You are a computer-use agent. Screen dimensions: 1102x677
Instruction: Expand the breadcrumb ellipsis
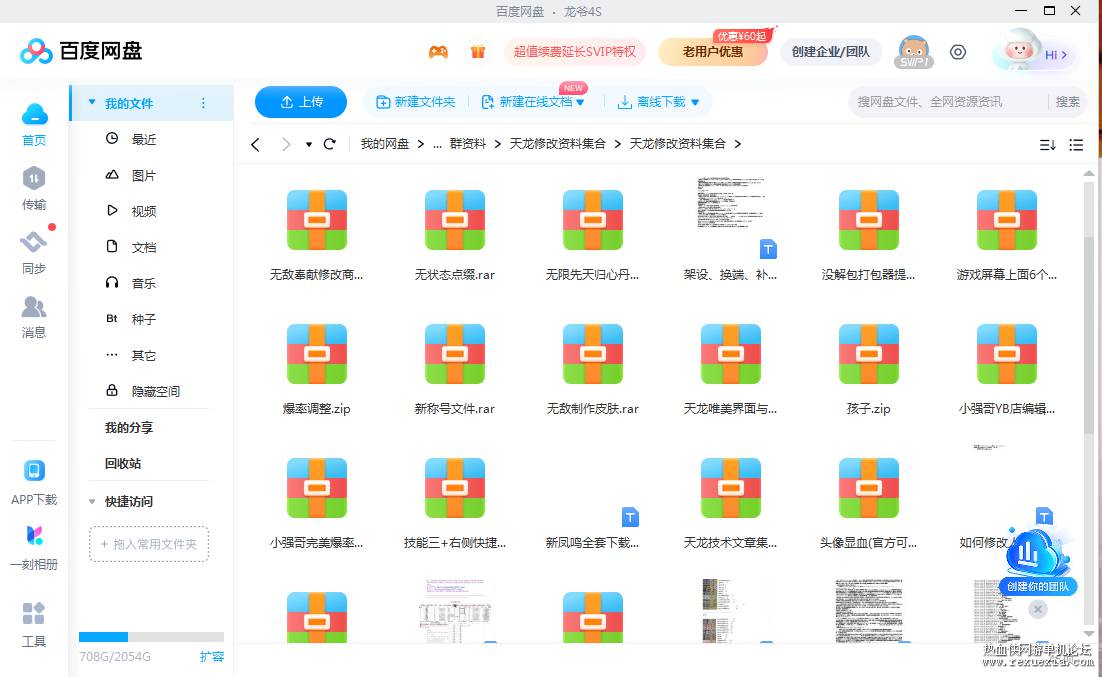coord(436,144)
